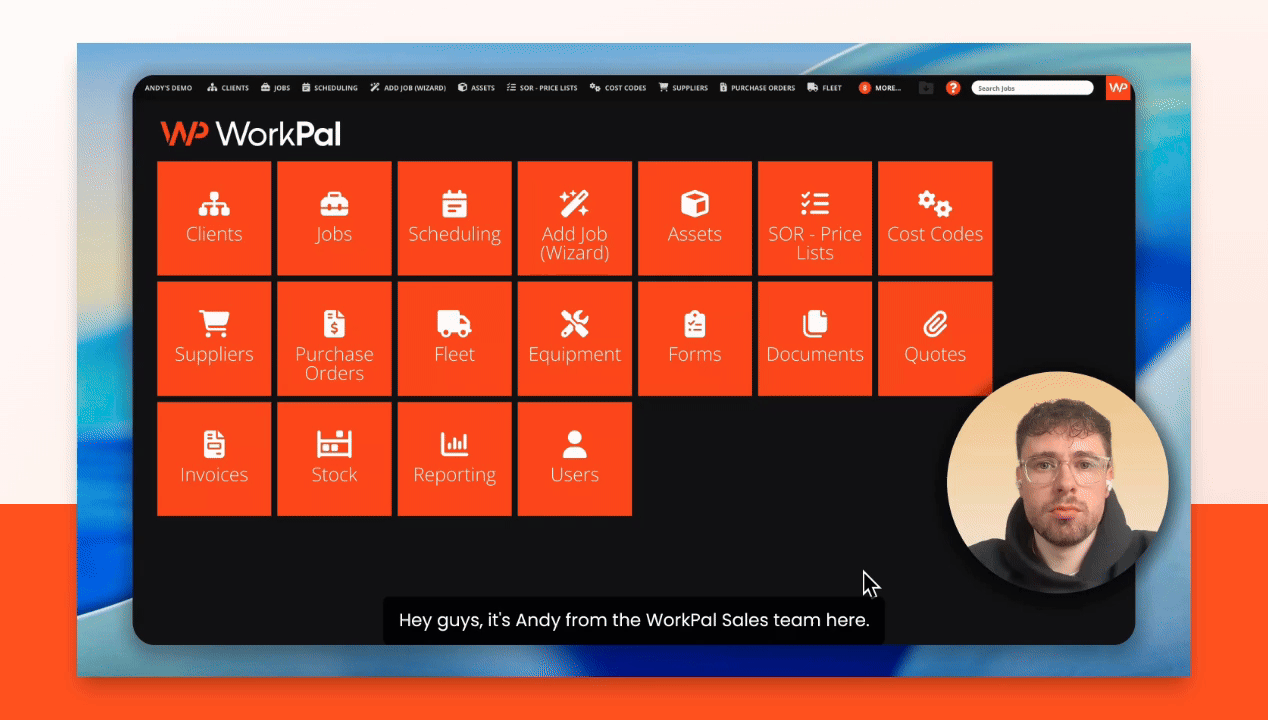Viewport: 1268px width, 720px height.
Task: Click the orange WP logo button top-right
Action: [1118, 88]
